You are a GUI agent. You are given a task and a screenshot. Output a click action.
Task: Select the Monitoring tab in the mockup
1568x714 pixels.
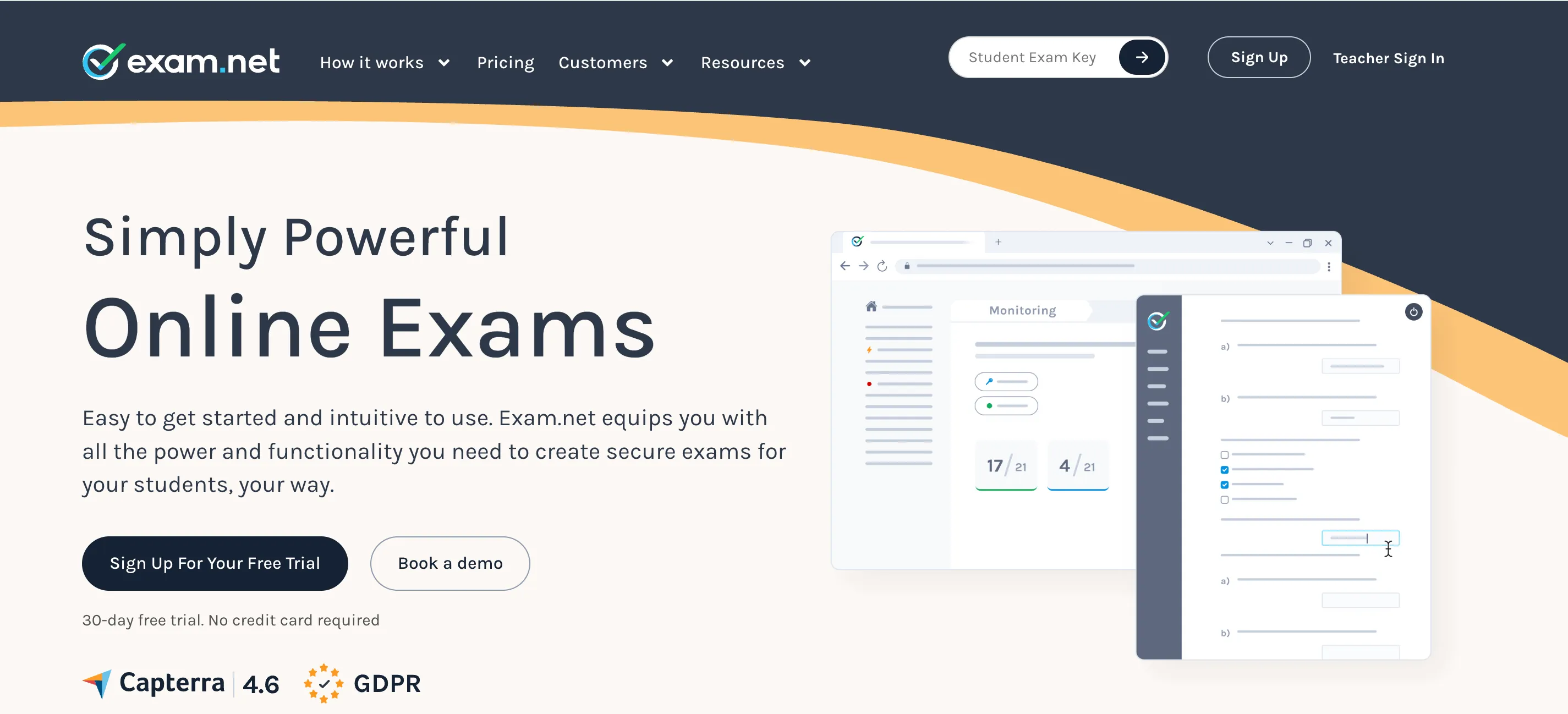coord(1022,310)
